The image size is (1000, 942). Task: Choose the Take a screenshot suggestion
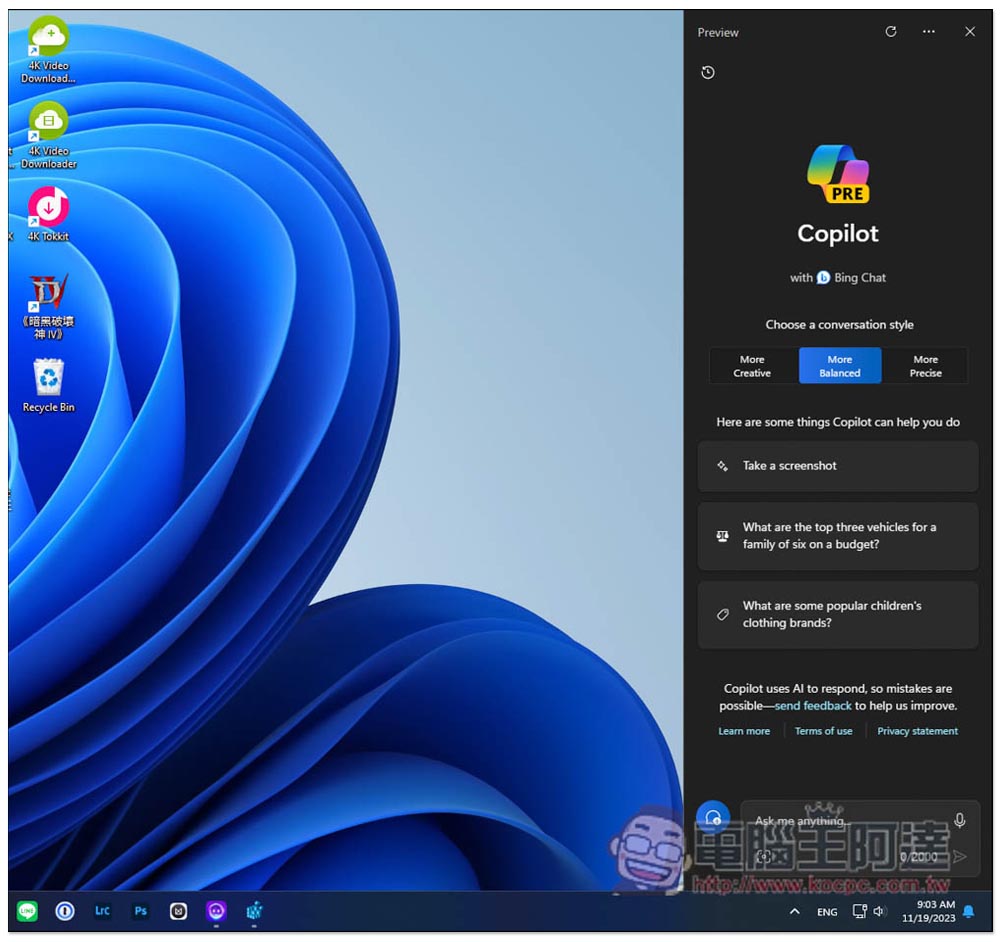click(837, 466)
